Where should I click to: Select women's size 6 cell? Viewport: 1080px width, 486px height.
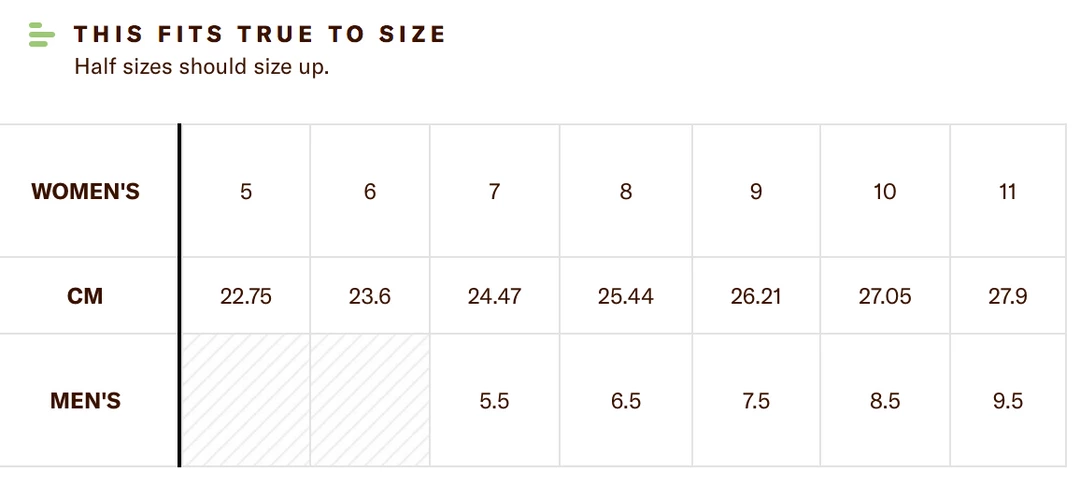(370, 191)
